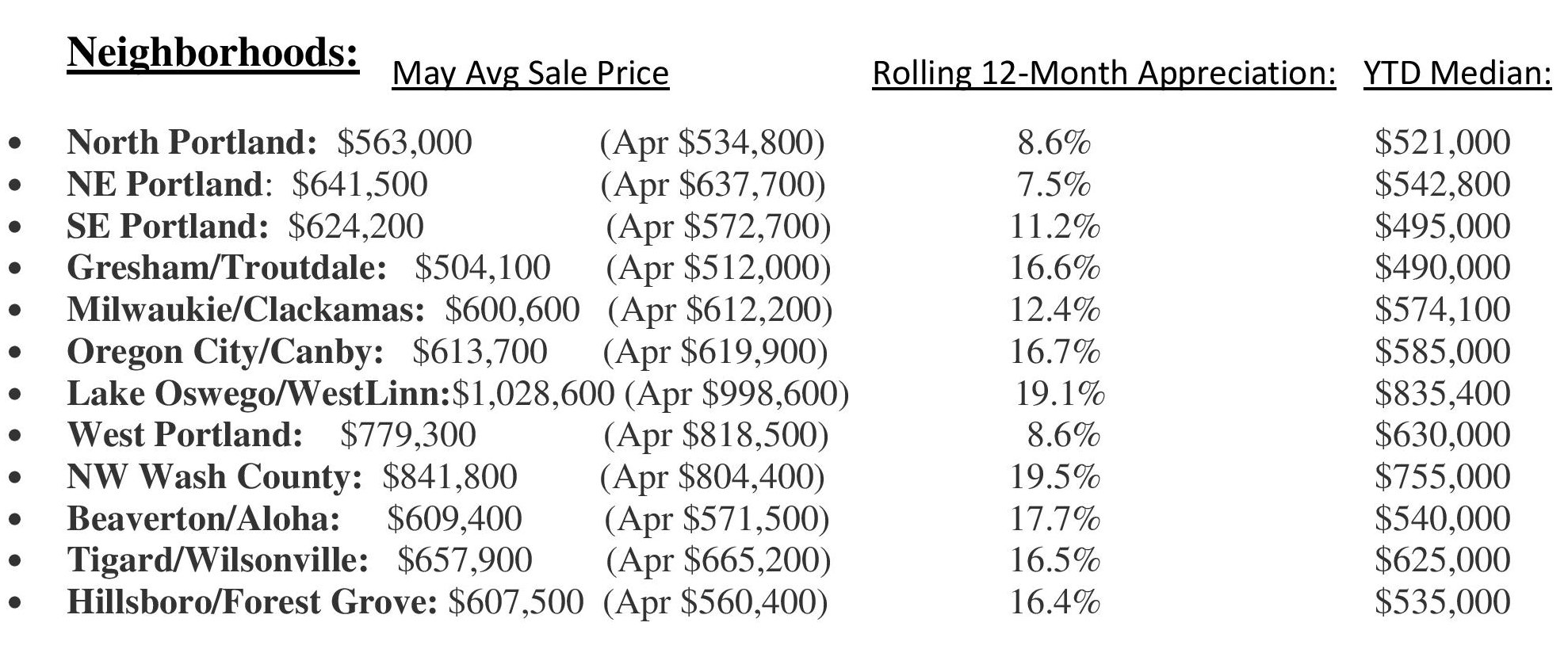Click the Neighborhoods heading

[x=213, y=55]
